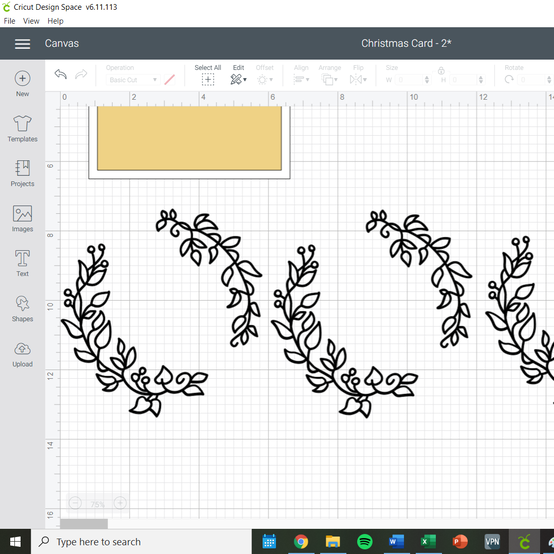Click the Select All icon
Image resolution: width=554 pixels, height=554 pixels.
pos(208,79)
